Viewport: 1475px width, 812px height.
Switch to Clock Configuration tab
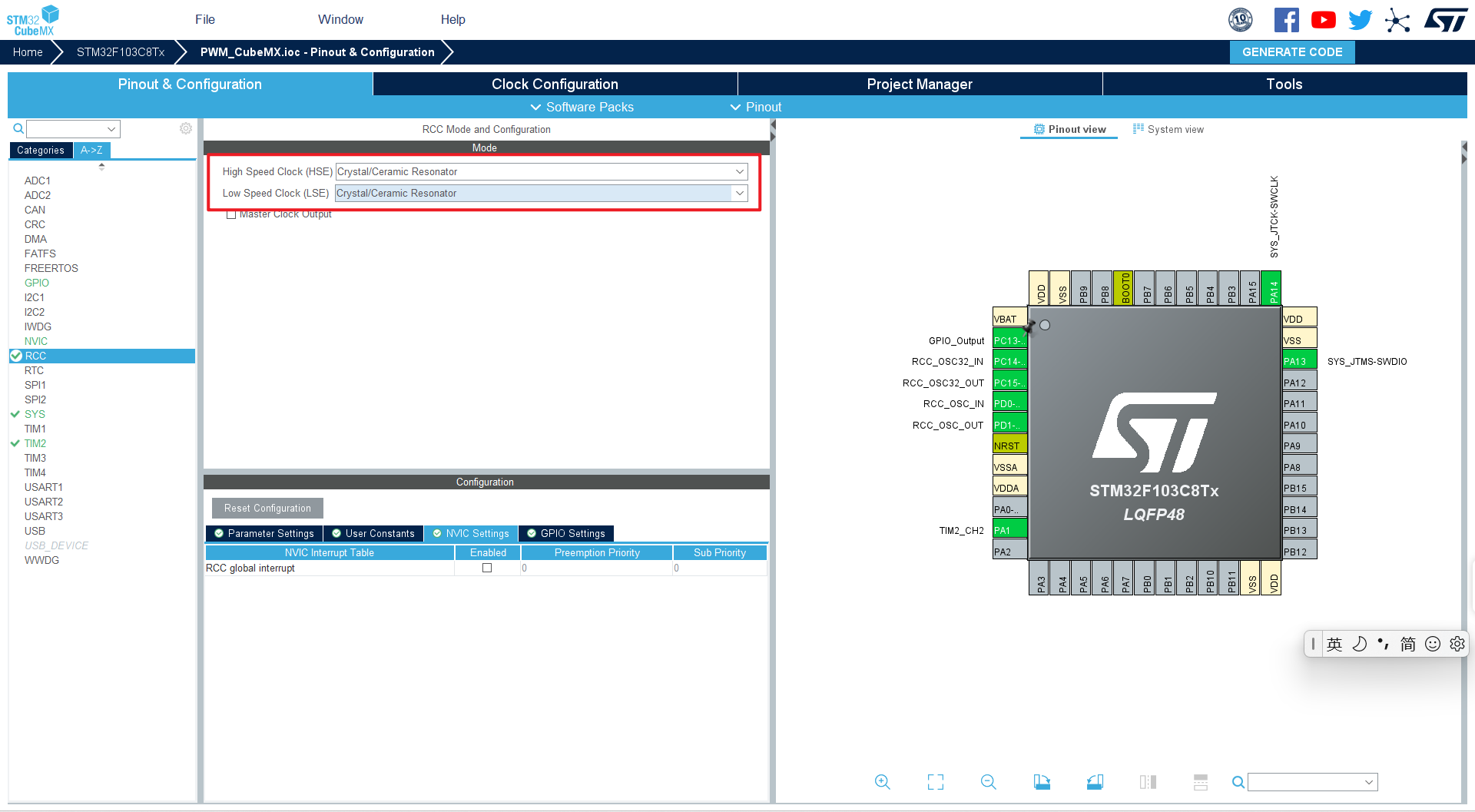(555, 84)
